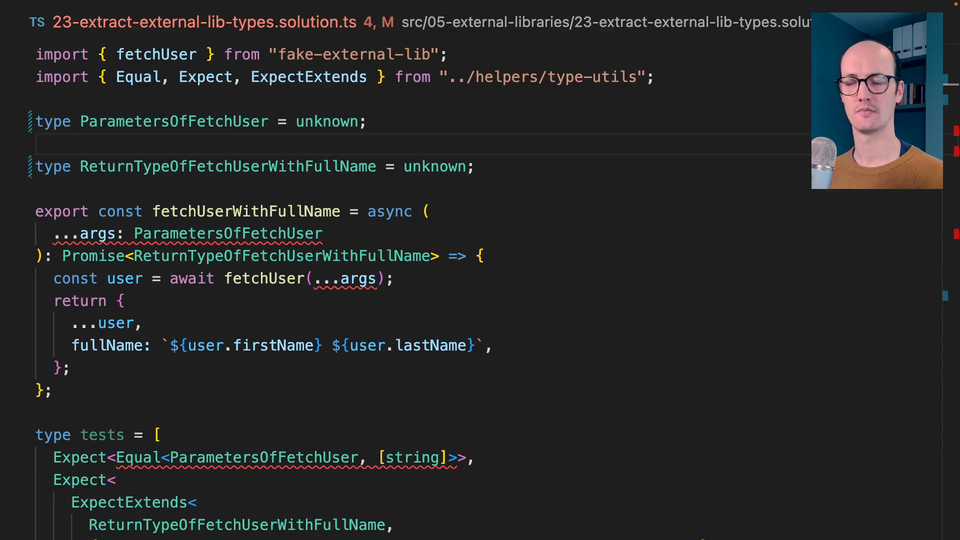Click the TS file icon in the tab
The image size is (960, 540).
click(37, 21)
